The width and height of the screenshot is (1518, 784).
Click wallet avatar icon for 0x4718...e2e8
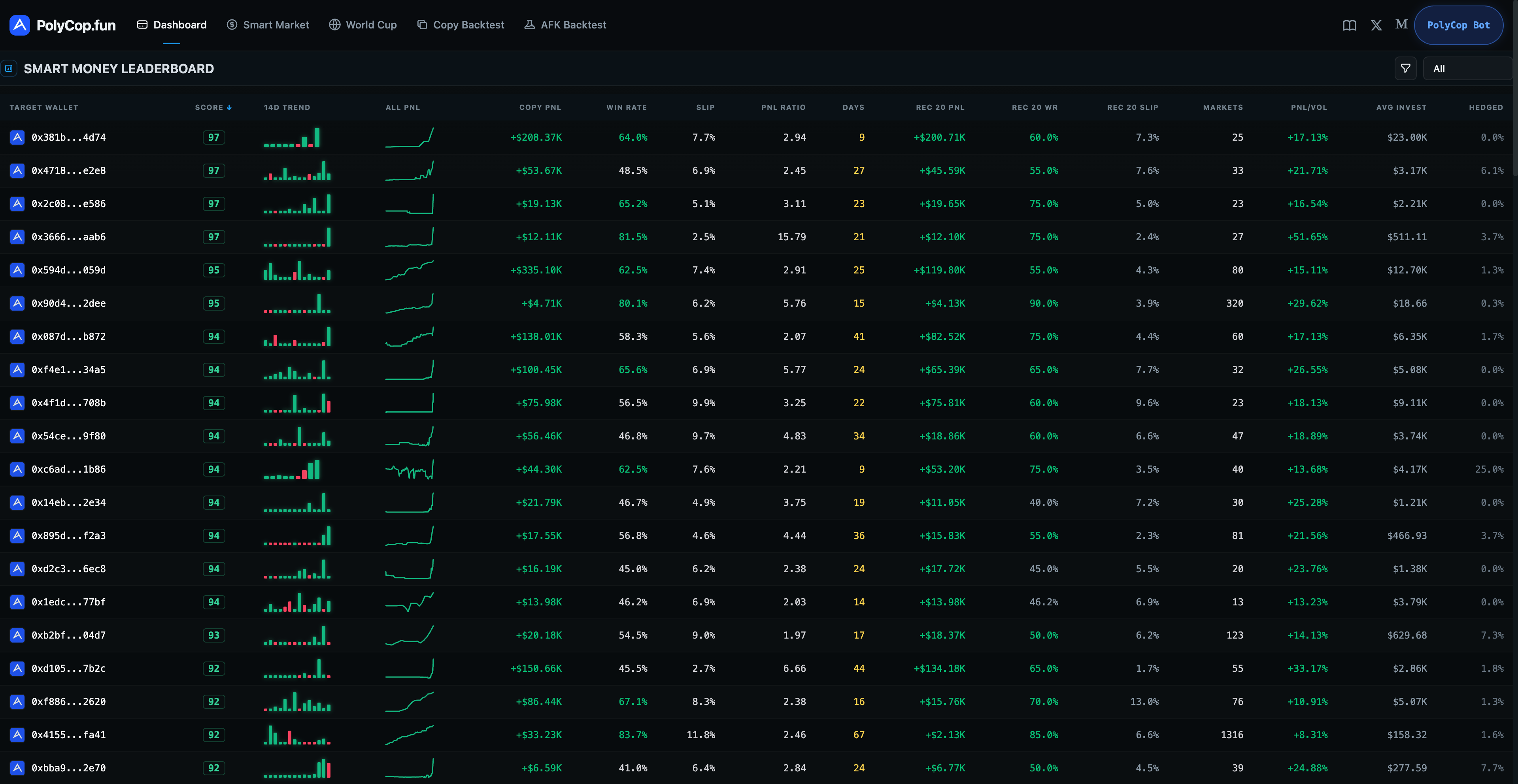[18, 170]
